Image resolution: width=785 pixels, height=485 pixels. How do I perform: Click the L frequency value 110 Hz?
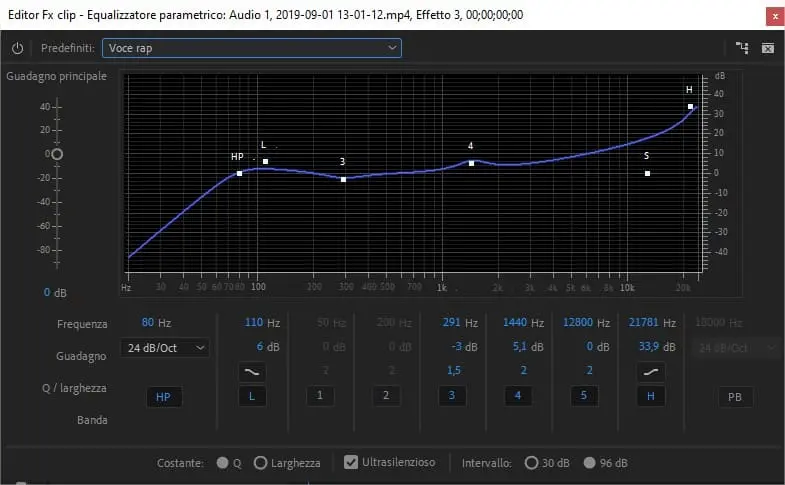point(254,322)
